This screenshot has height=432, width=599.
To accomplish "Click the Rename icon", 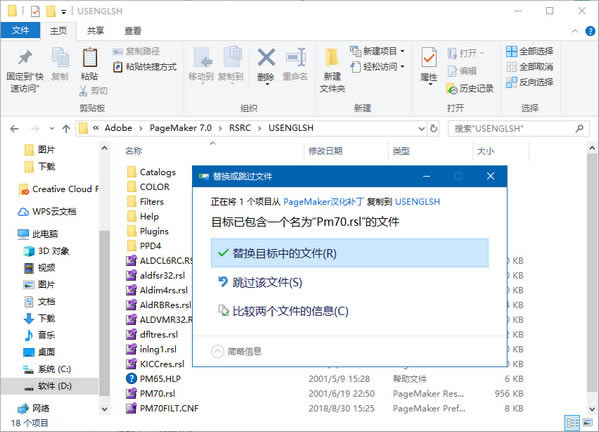I will pyautogui.click(x=296, y=57).
